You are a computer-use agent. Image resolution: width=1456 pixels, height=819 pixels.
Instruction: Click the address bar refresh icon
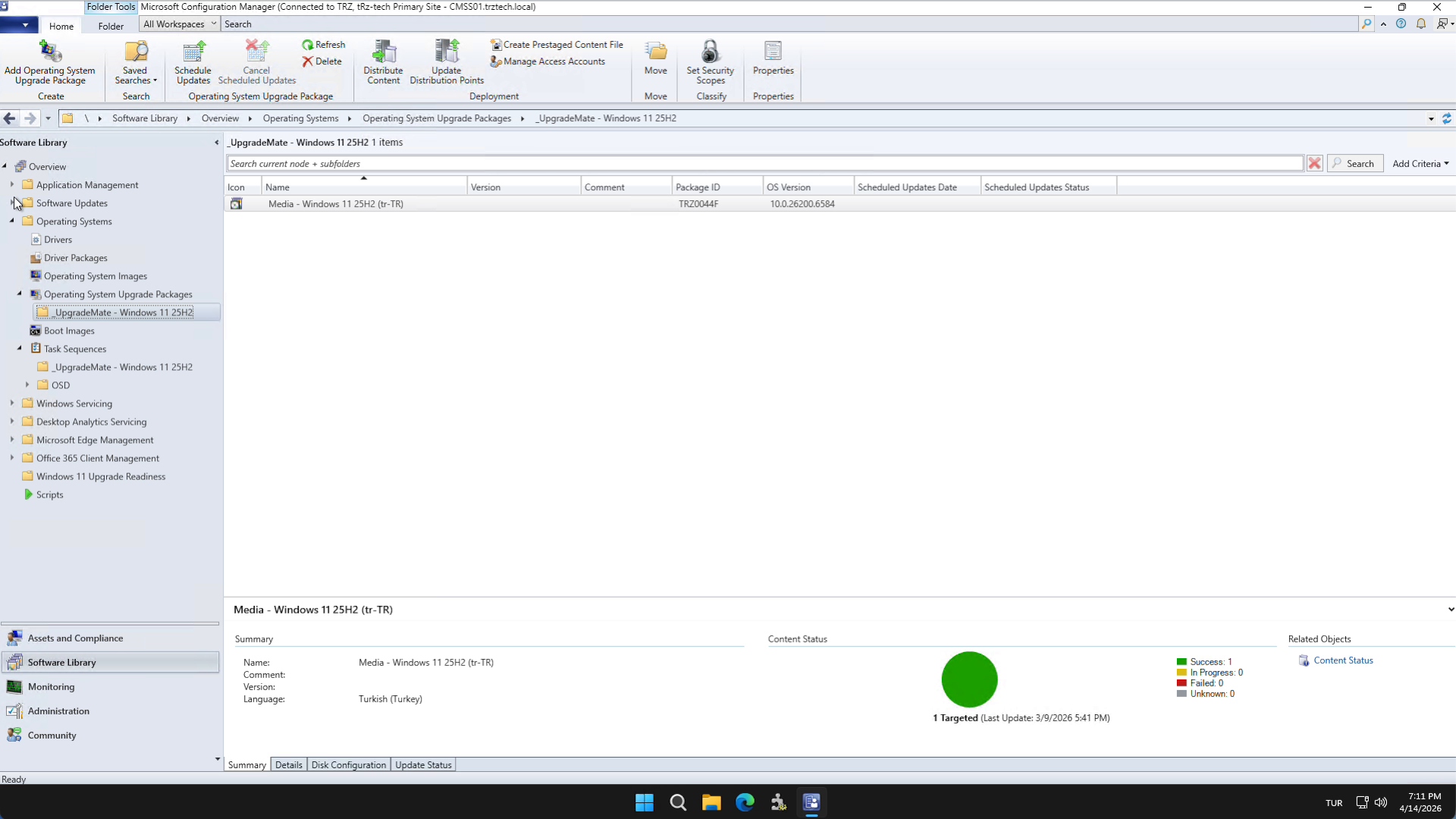1447,118
